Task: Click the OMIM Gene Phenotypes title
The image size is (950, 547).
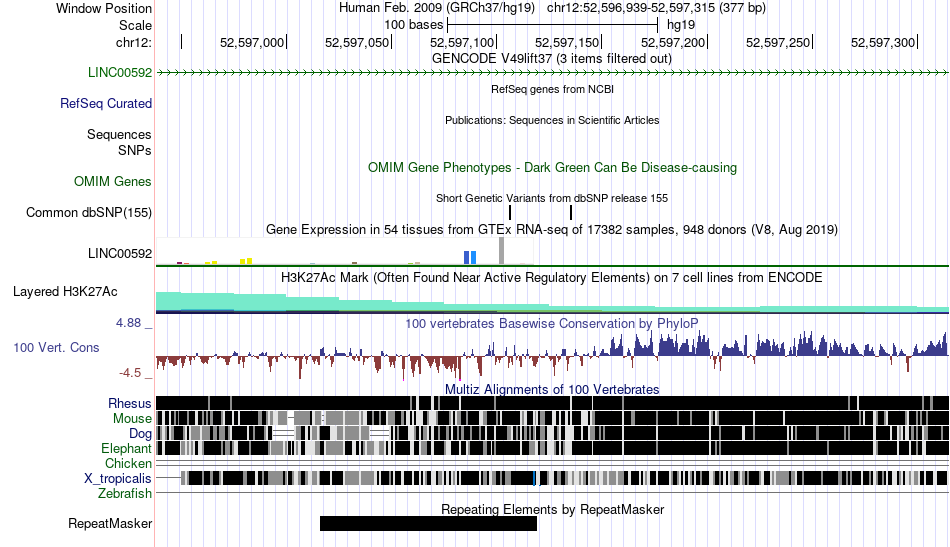Action: pos(553,168)
